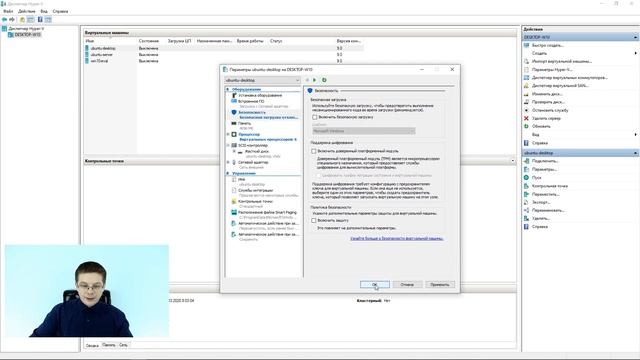The image size is (640, 360).
Task: Click the green Refresh icon in settings dialog toolbar
Action: click(324, 80)
